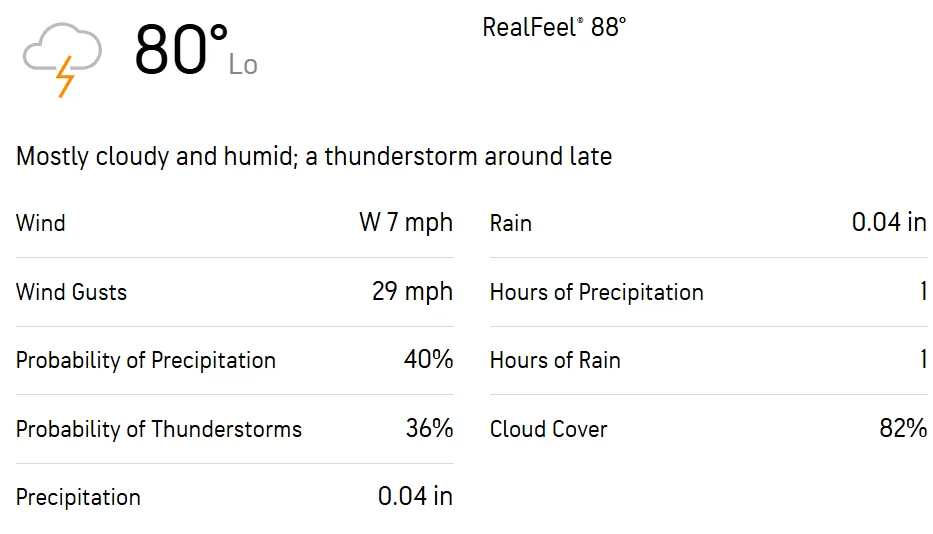Click the 0.04 in Precipitation value
This screenshot has height=534, width=933.
coord(415,497)
